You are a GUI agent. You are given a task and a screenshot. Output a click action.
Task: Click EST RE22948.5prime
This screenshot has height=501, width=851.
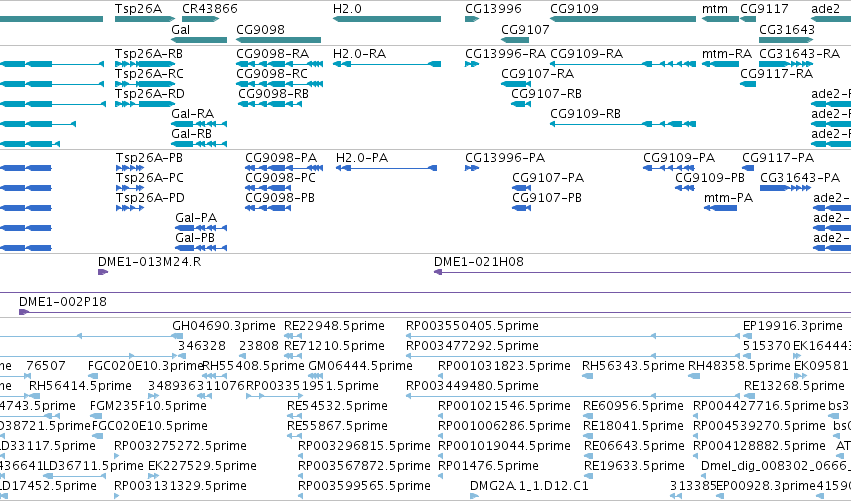[334, 326]
